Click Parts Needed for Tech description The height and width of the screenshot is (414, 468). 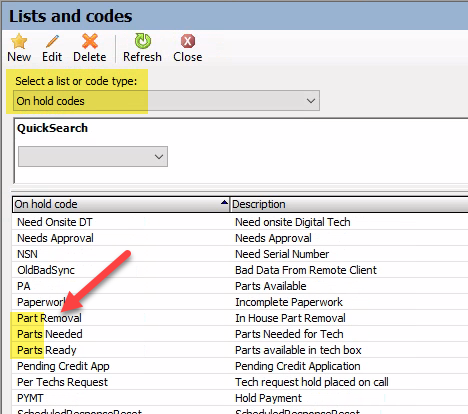289,334
